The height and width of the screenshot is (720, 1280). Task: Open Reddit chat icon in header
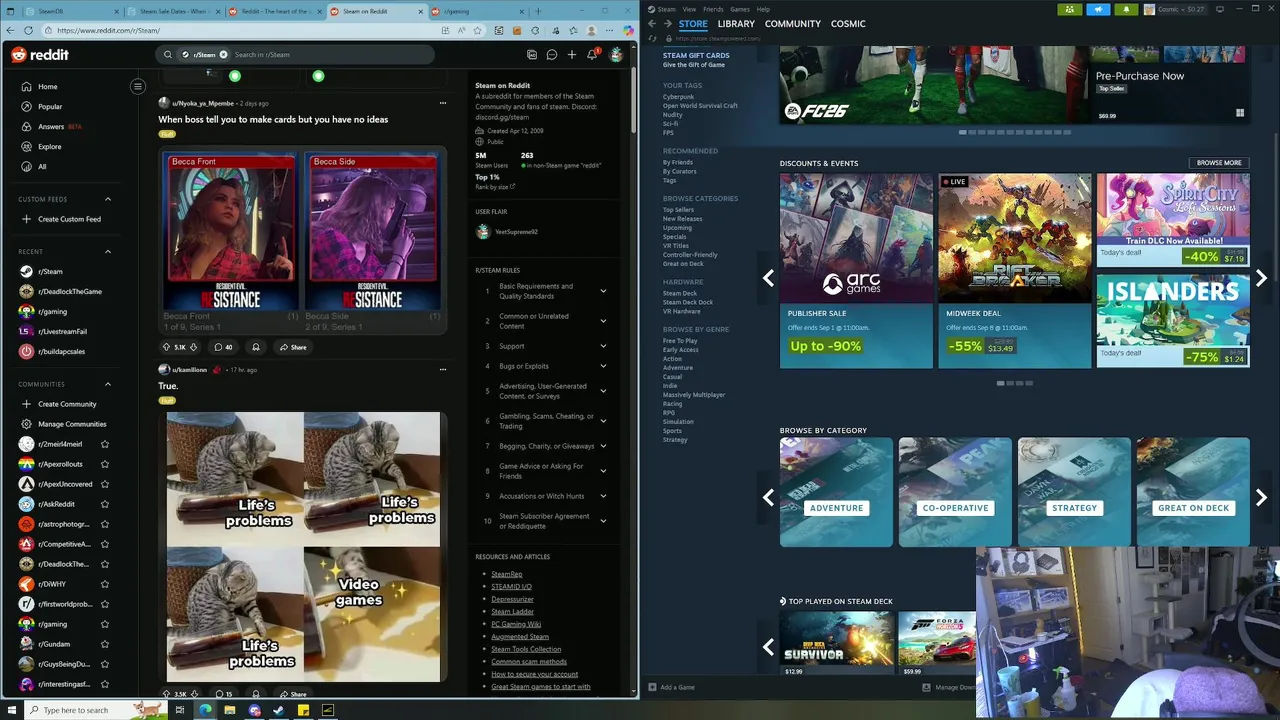pyautogui.click(x=551, y=55)
